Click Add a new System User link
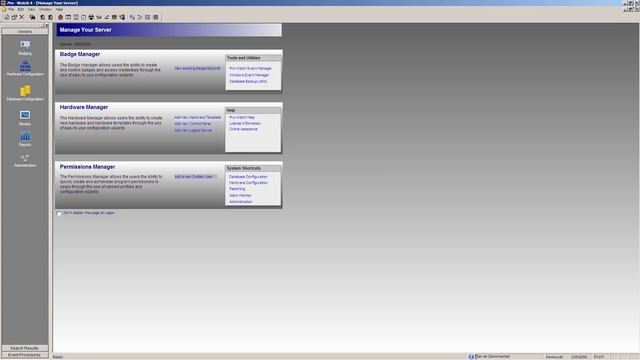The height and width of the screenshot is (360, 640). 193,177
